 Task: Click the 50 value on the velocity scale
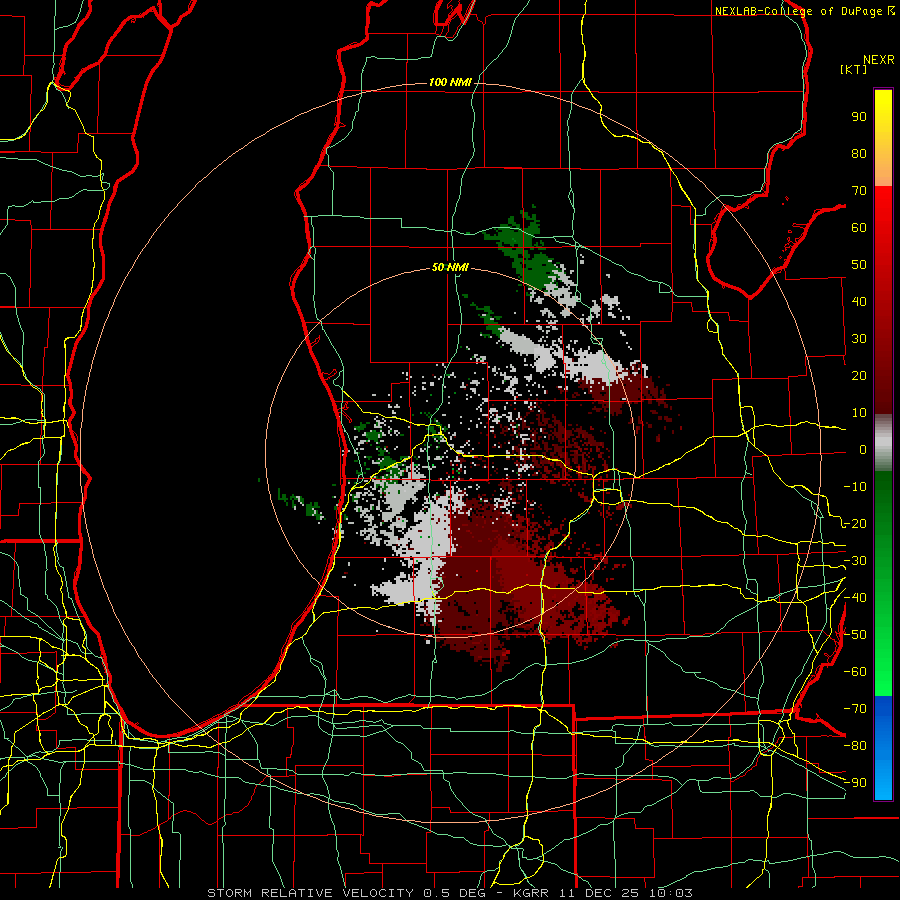point(859,265)
